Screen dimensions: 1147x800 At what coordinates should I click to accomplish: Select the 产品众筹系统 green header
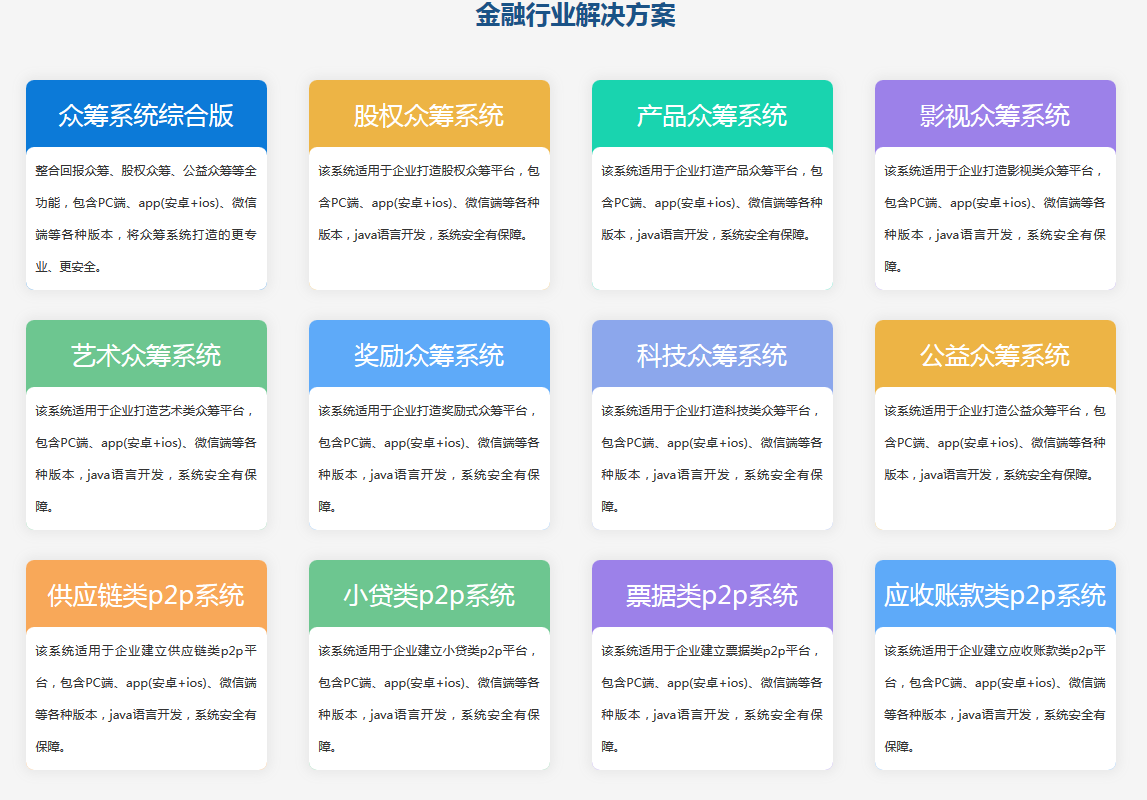[712, 115]
